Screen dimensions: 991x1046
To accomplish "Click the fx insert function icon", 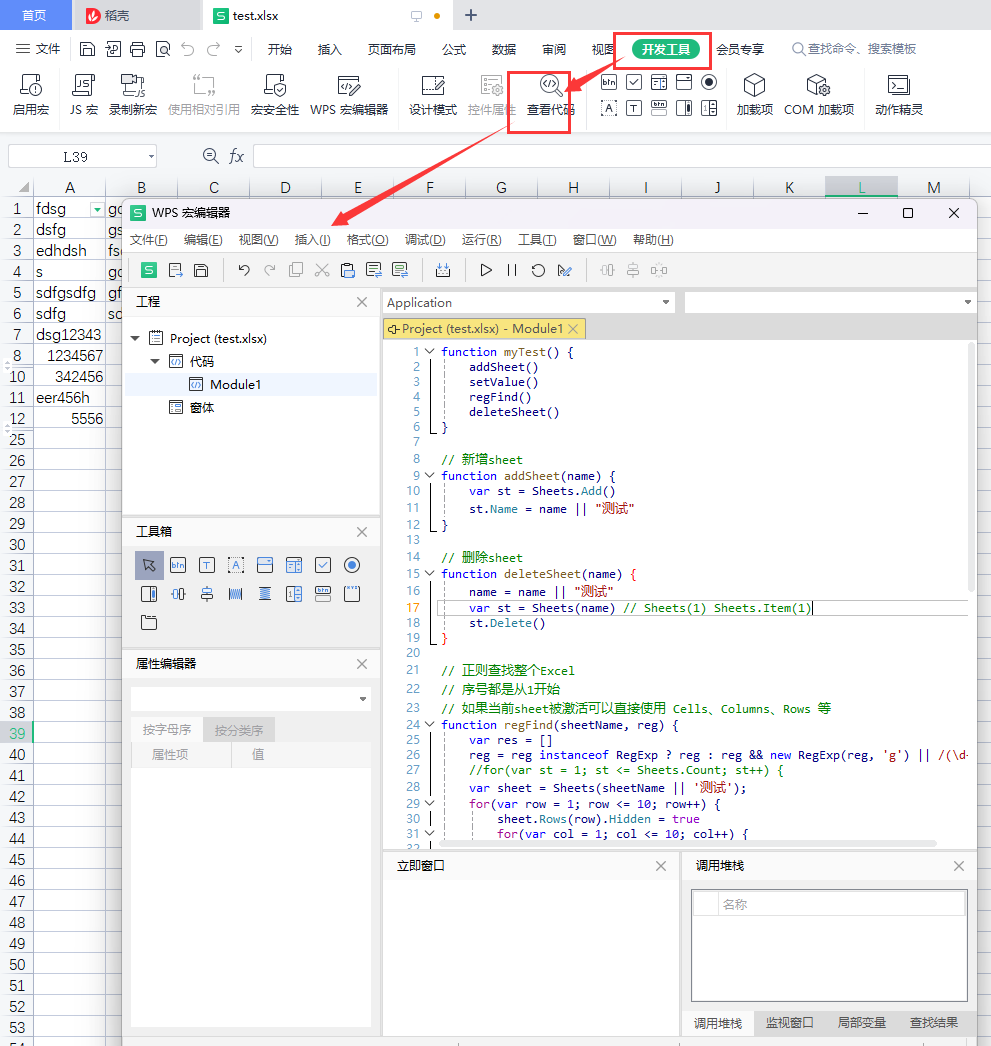I will click(236, 156).
